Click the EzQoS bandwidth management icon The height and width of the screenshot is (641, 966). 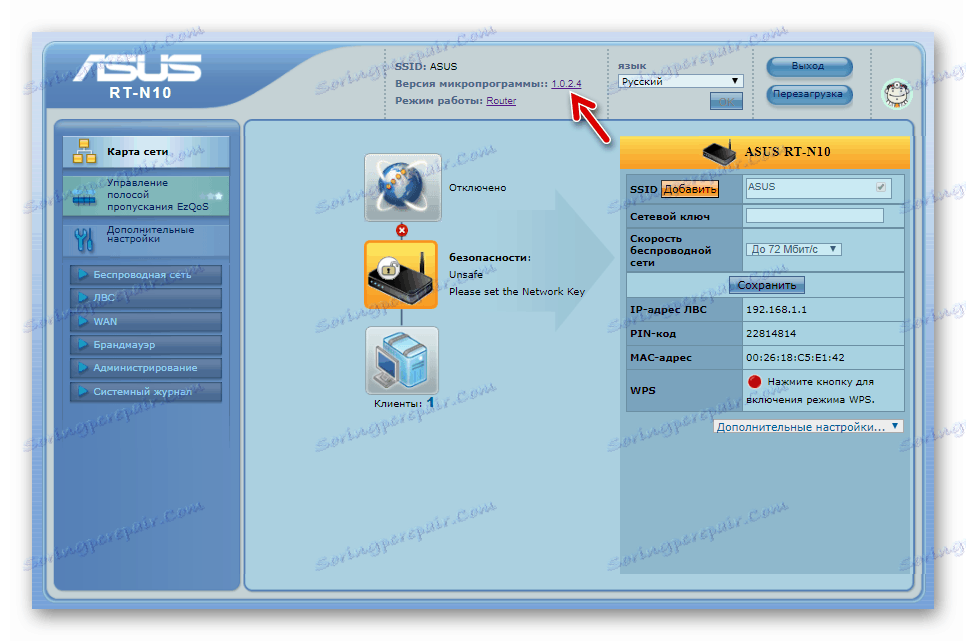click(84, 197)
